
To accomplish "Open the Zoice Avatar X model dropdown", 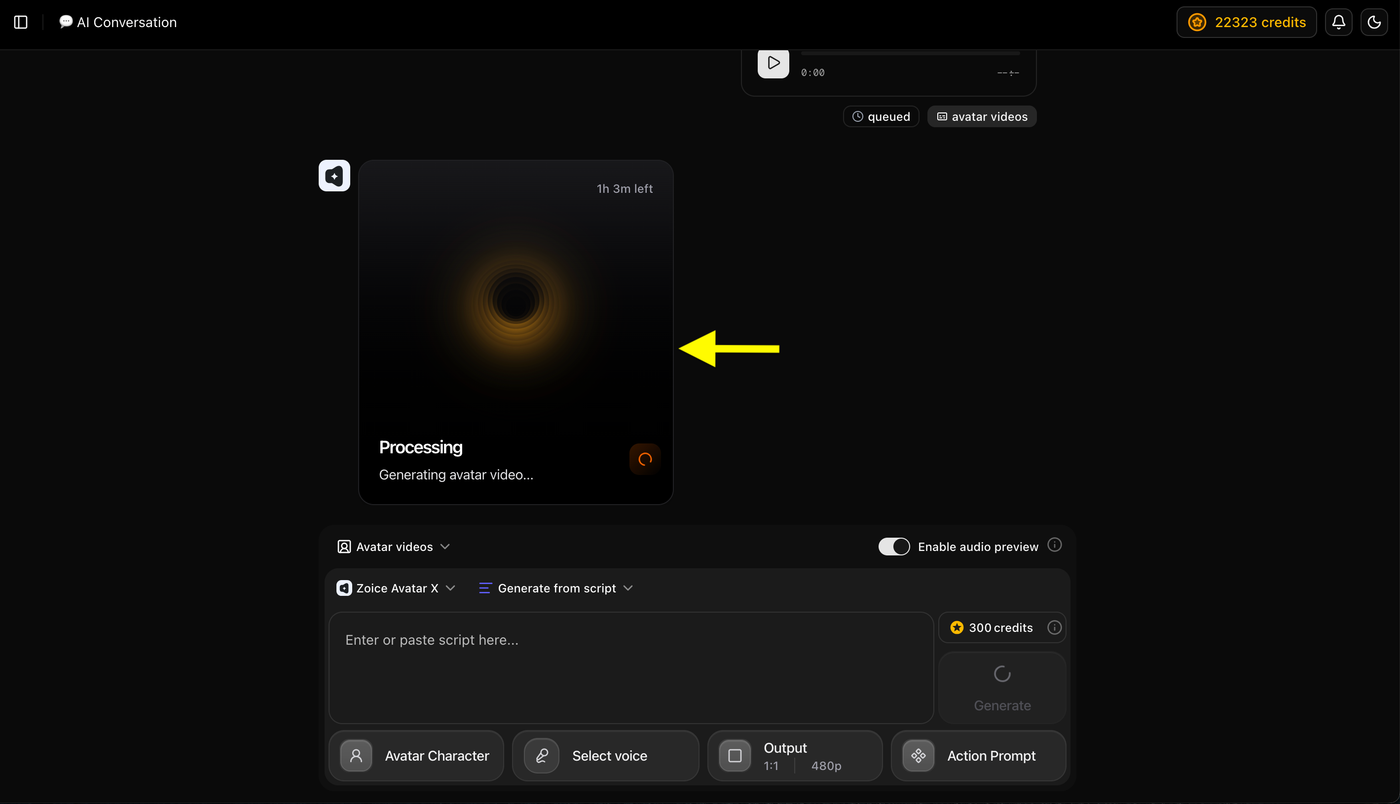I will pos(396,588).
